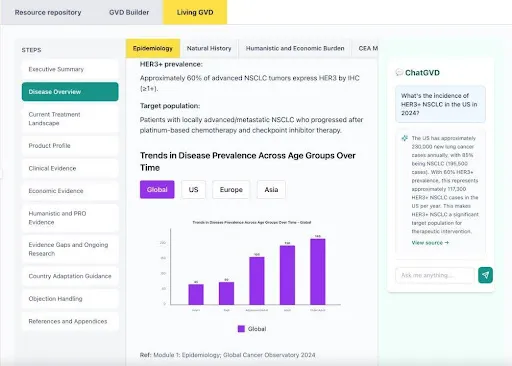512x366 pixels.
Task: Switch the chart to the Asia region
Action: [x=271, y=189]
